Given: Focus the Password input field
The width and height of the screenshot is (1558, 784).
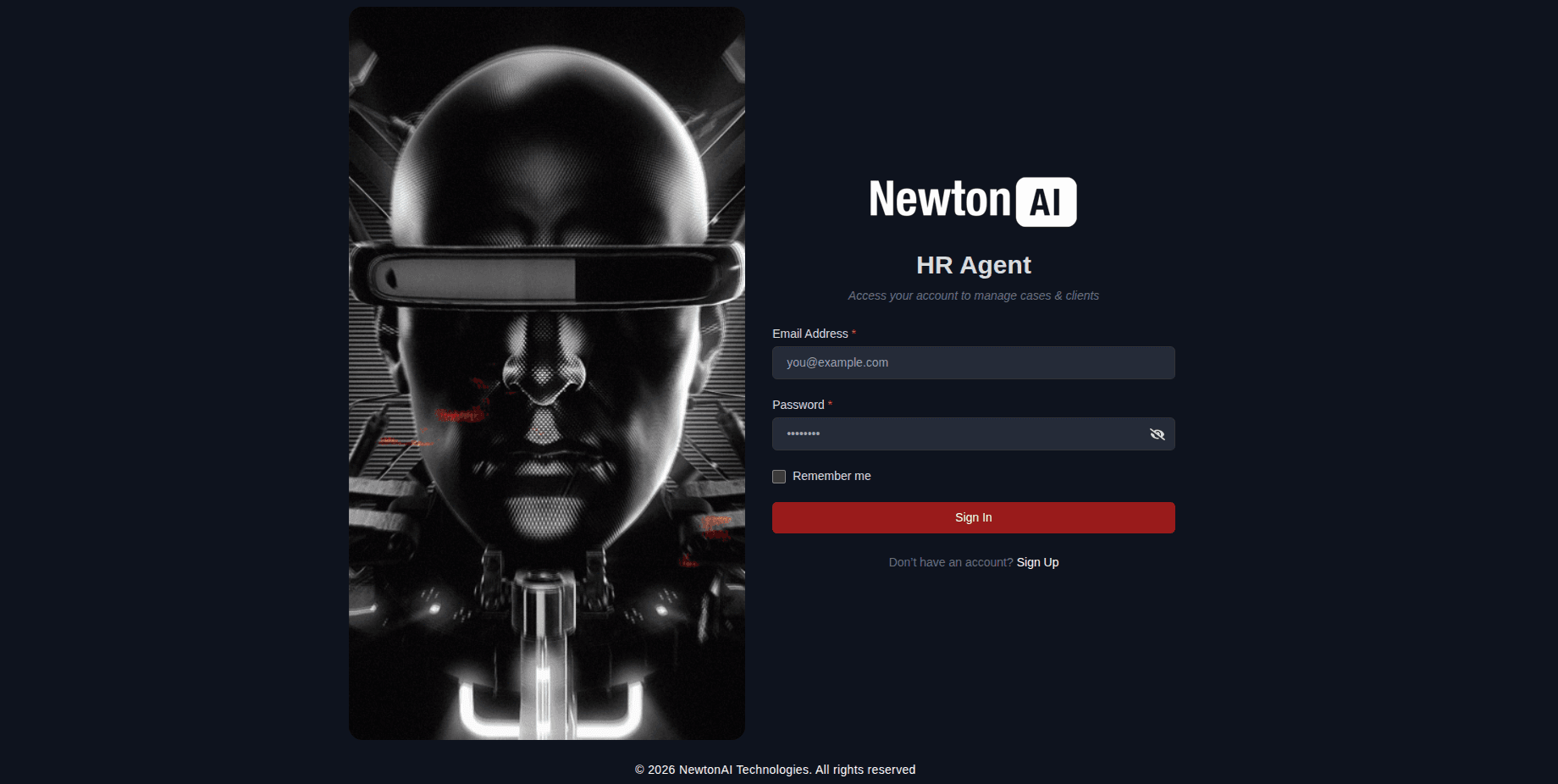Looking at the screenshot, I should [973, 433].
